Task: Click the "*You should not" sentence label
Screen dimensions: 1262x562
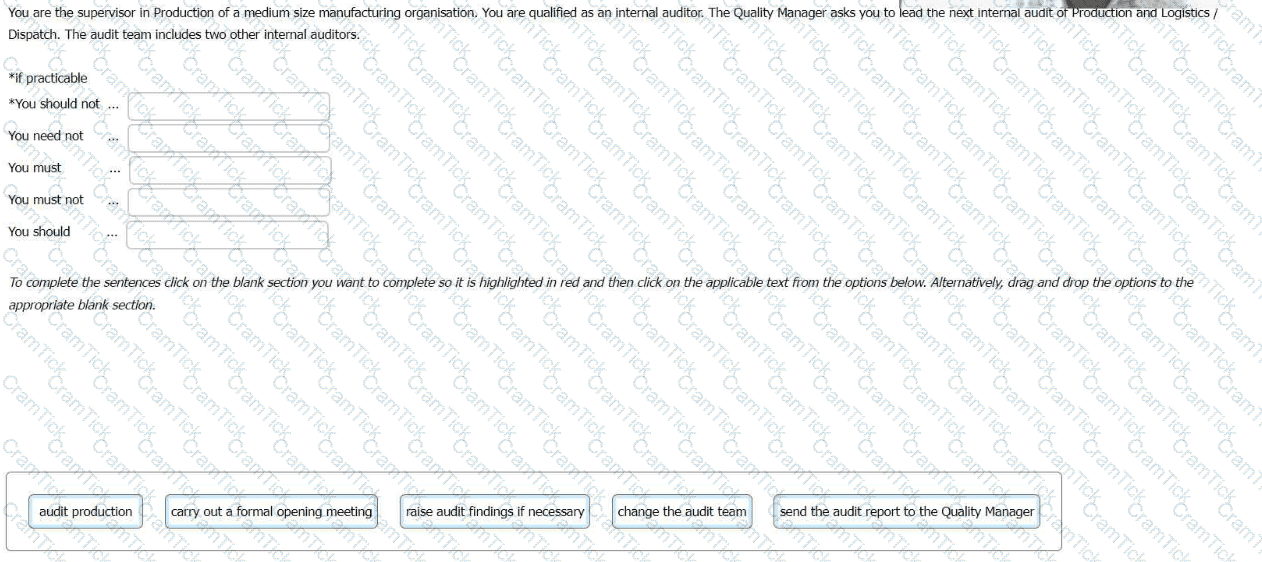Action: tap(54, 104)
